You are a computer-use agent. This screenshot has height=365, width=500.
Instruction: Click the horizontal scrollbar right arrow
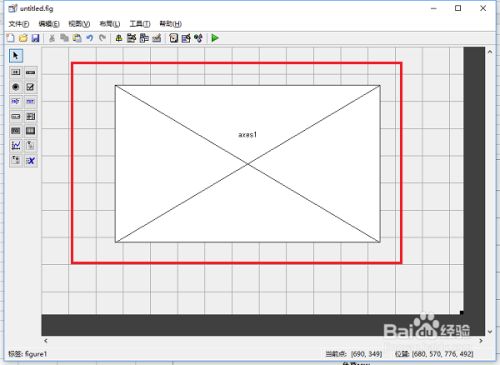481,341
